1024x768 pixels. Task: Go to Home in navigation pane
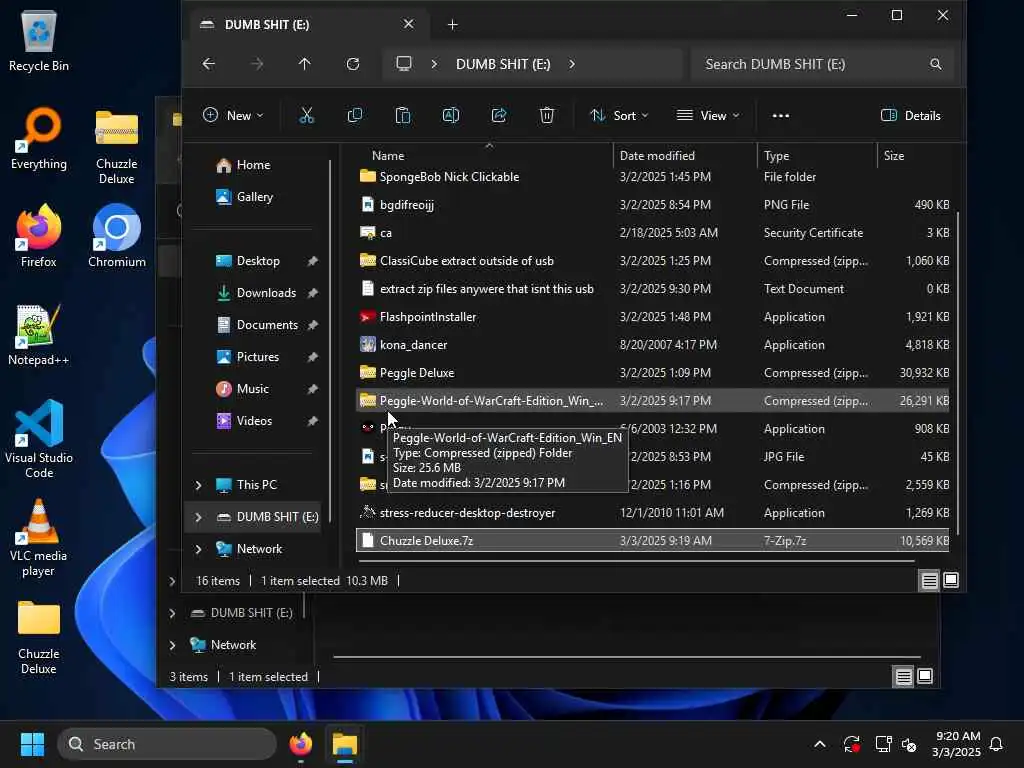click(x=252, y=165)
